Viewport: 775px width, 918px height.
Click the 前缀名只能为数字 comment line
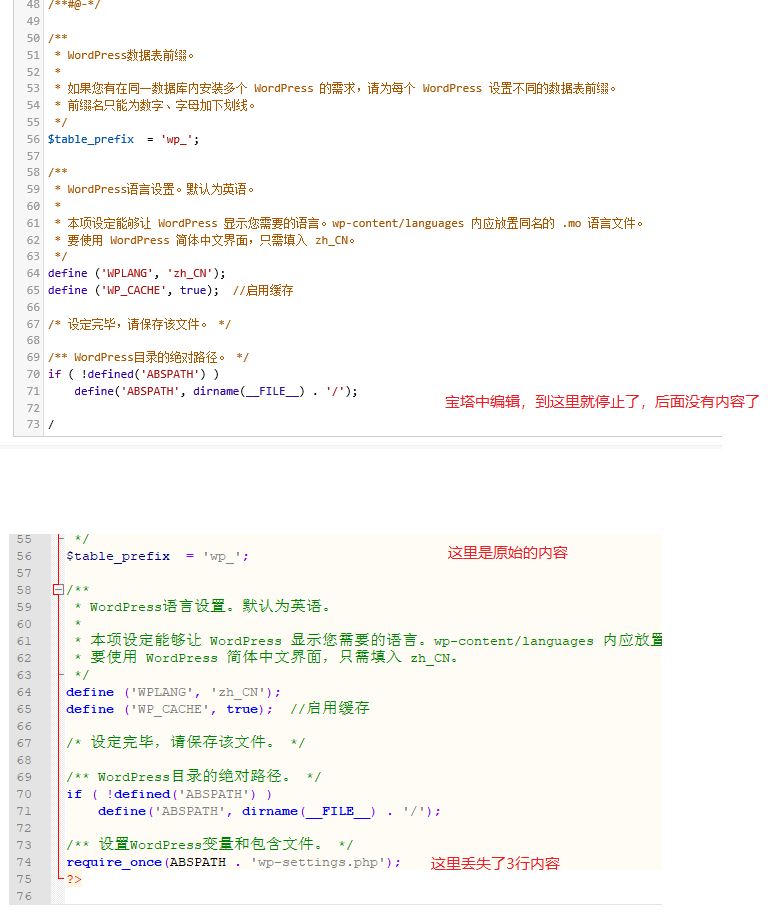pyautogui.click(x=155, y=105)
